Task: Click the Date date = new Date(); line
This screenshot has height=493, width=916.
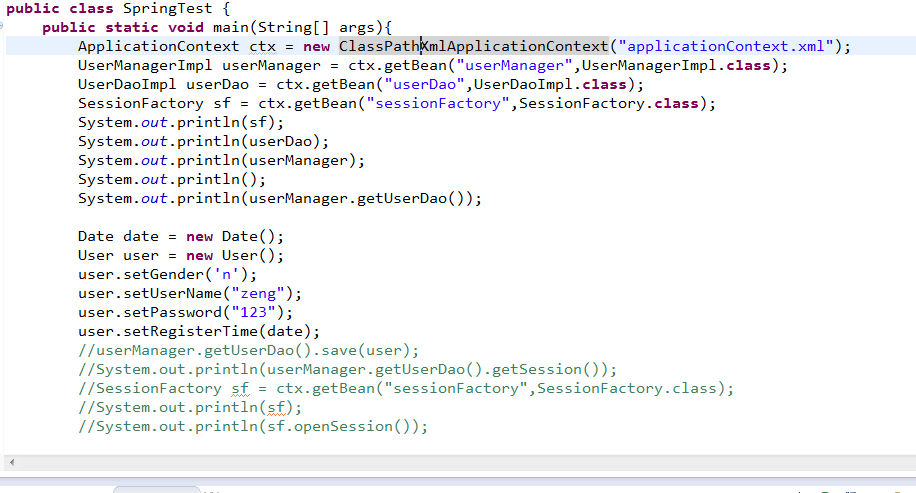Action: [181, 236]
